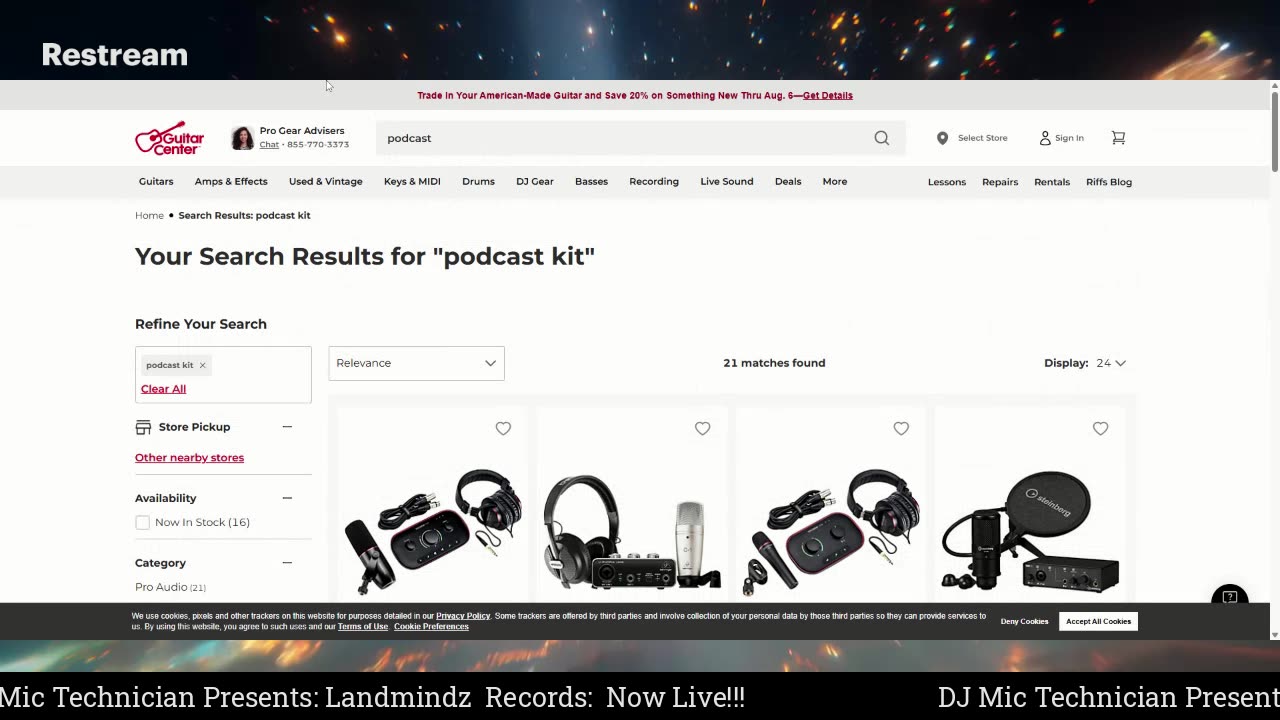
Task: Open the Used & Vintage menu
Action: (325, 182)
